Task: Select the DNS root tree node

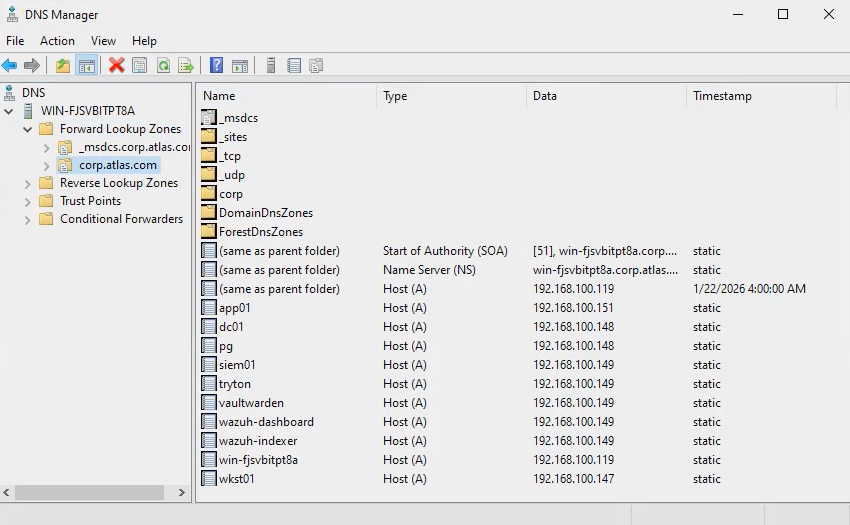Action: (34, 93)
